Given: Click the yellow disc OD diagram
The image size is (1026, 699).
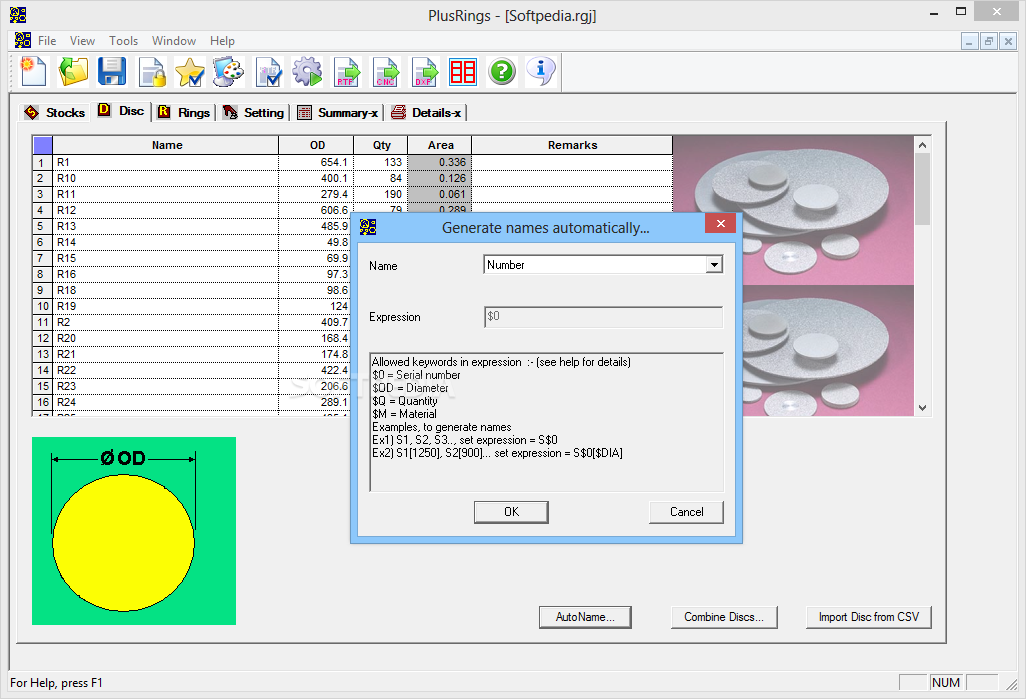Looking at the screenshot, I should [x=134, y=531].
